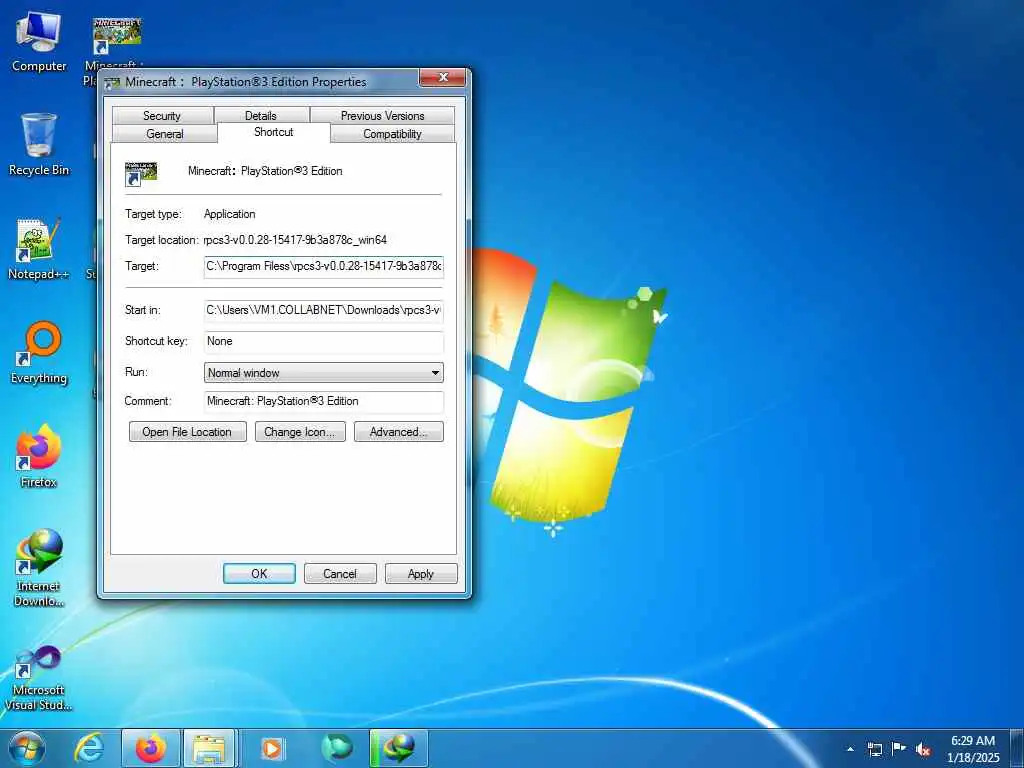
Task: Click the shortcut name field in Properties dialog
Action: pos(265,171)
